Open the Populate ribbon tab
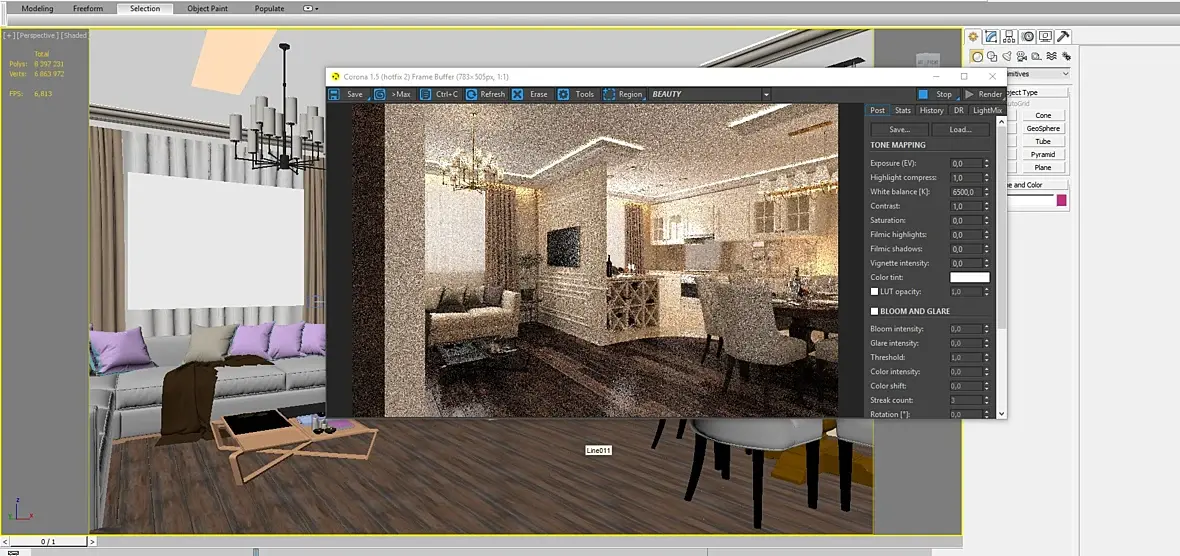This screenshot has height=556, width=1180. coord(269,8)
